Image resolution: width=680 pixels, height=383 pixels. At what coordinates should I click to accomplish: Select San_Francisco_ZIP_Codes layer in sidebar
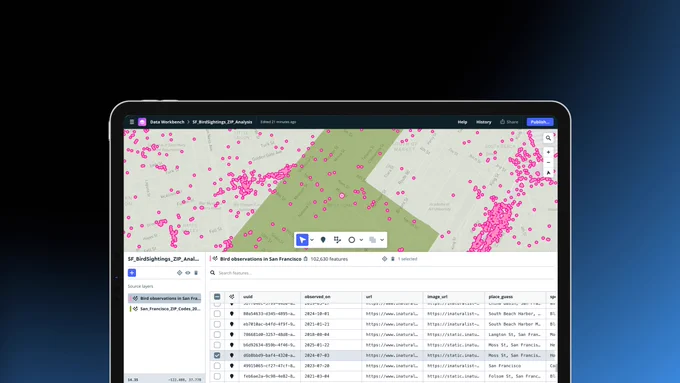[x=165, y=309]
